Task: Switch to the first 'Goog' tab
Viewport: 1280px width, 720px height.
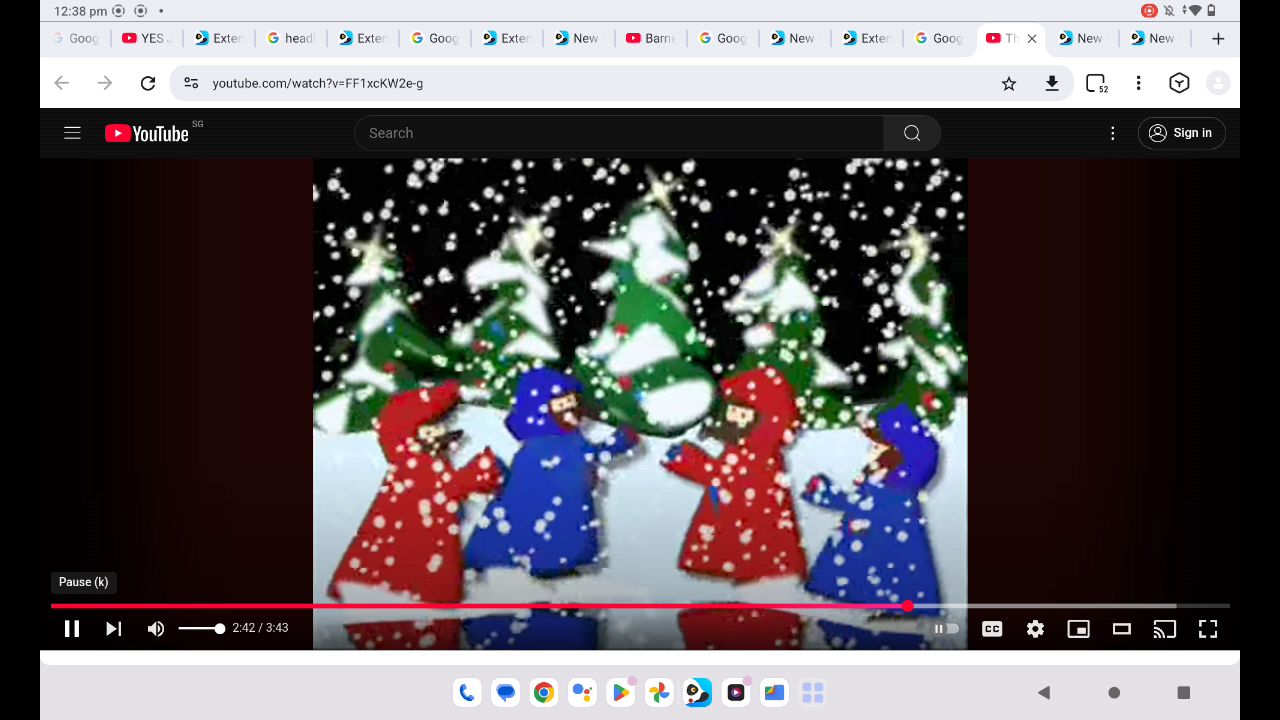Action: (76, 39)
